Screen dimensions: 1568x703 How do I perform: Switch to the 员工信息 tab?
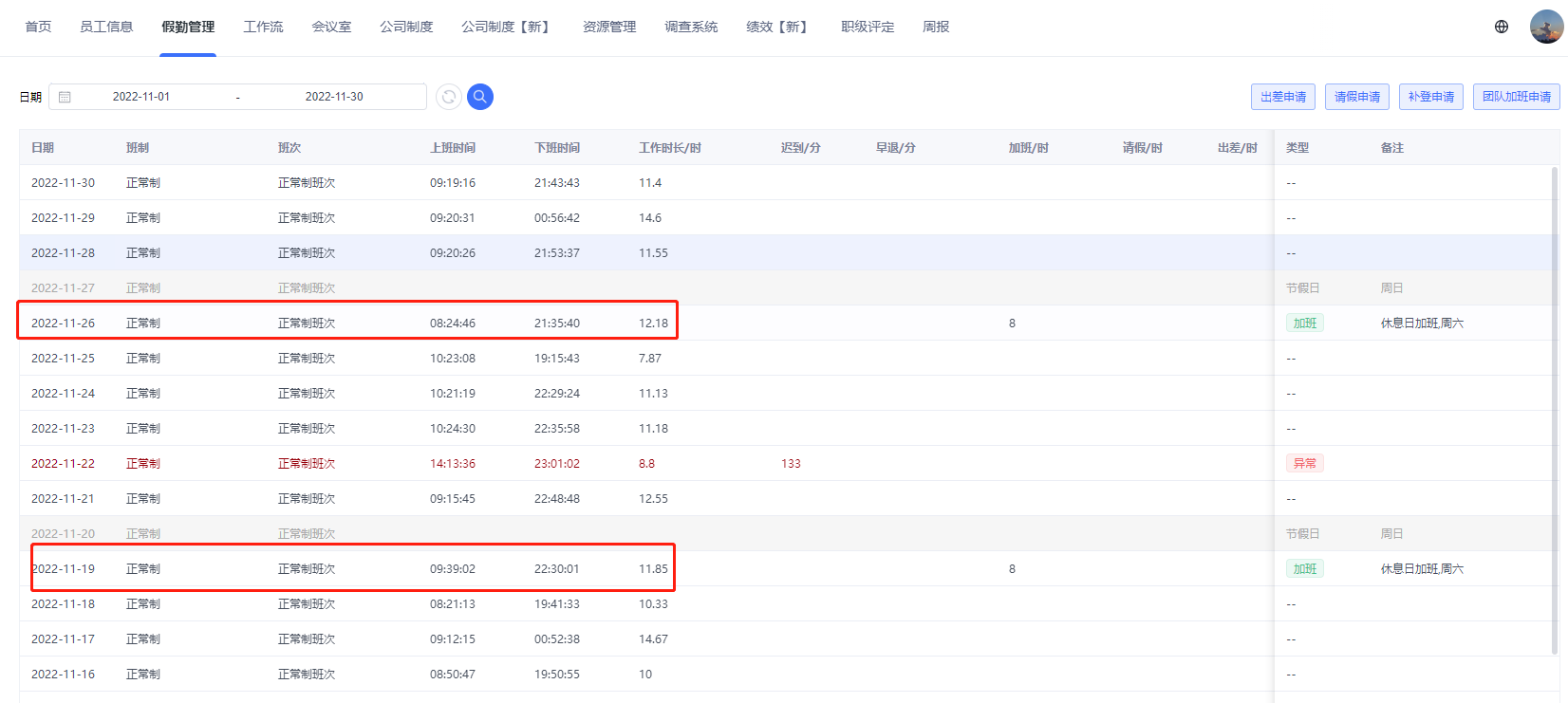[x=106, y=27]
